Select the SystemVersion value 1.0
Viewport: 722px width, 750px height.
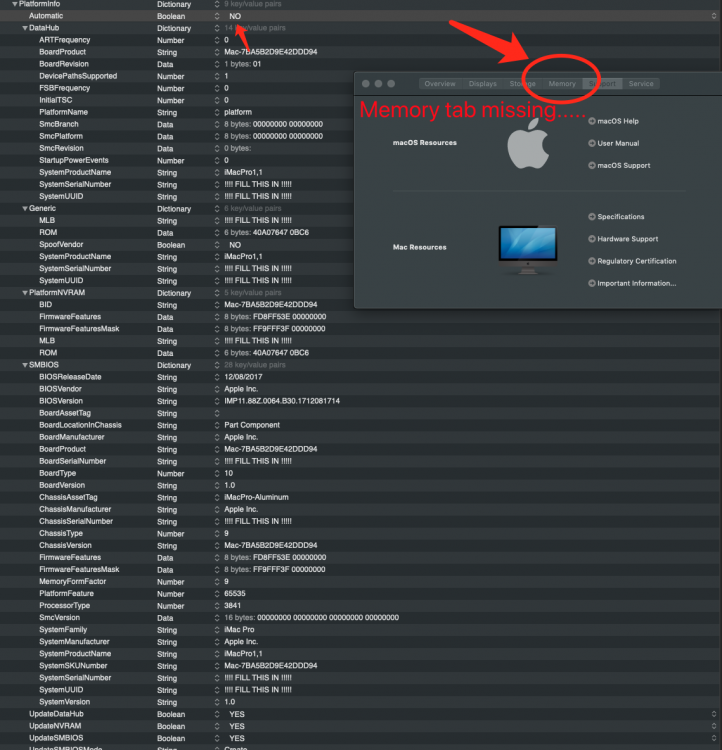point(230,702)
